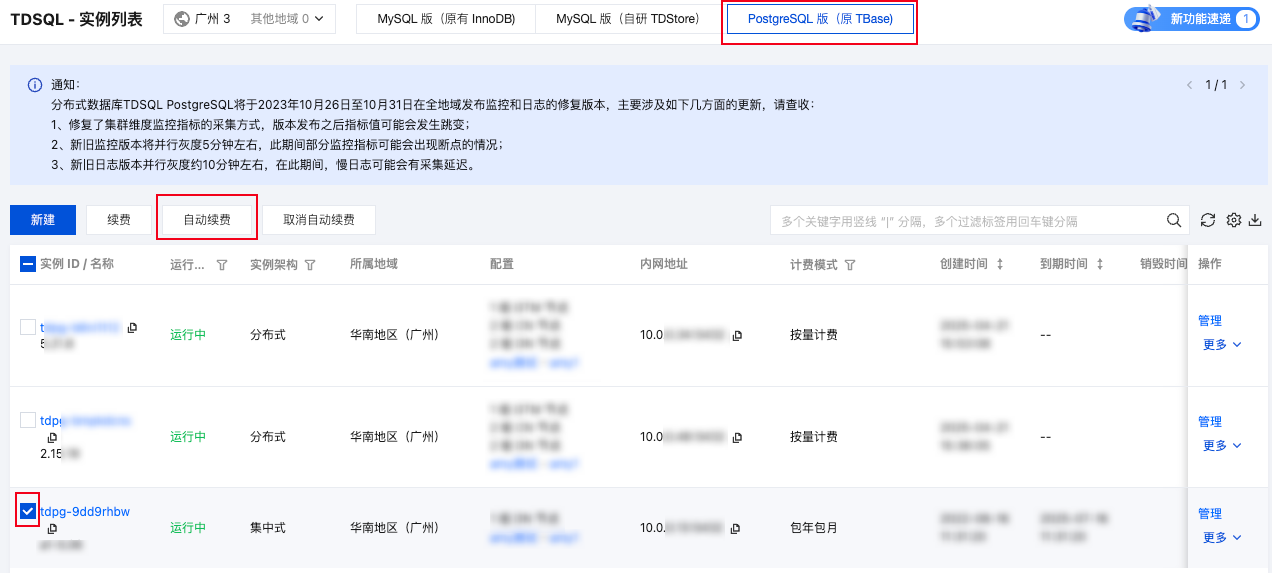The height and width of the screenshot is (573, 1272).
Task: Open the 计费模式 filter icon
Action: (850, 265)
